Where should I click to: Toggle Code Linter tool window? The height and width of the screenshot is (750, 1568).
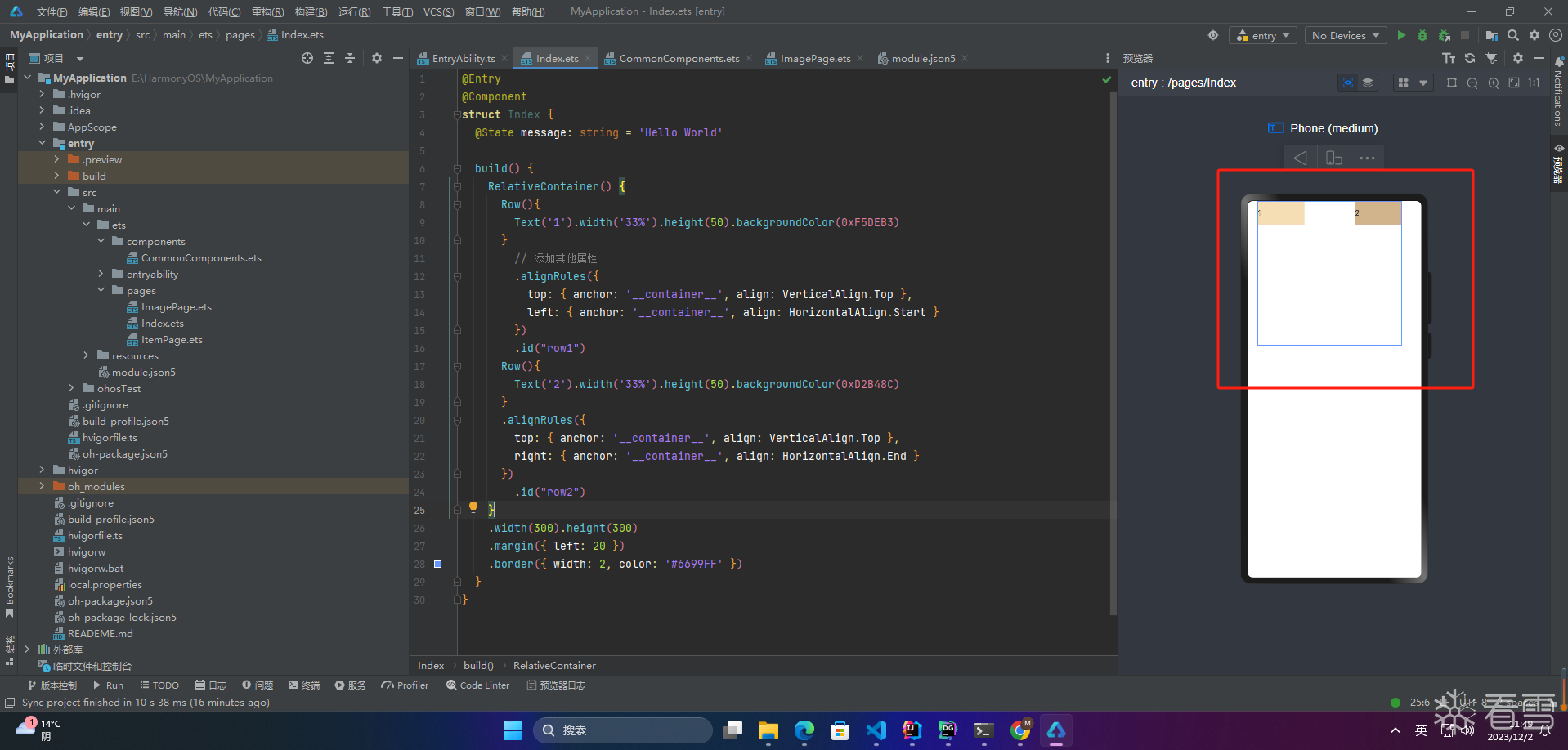477,685
